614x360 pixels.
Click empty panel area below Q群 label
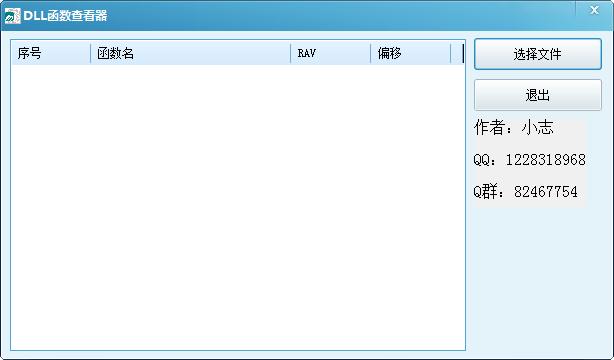(x=538, y=278)
